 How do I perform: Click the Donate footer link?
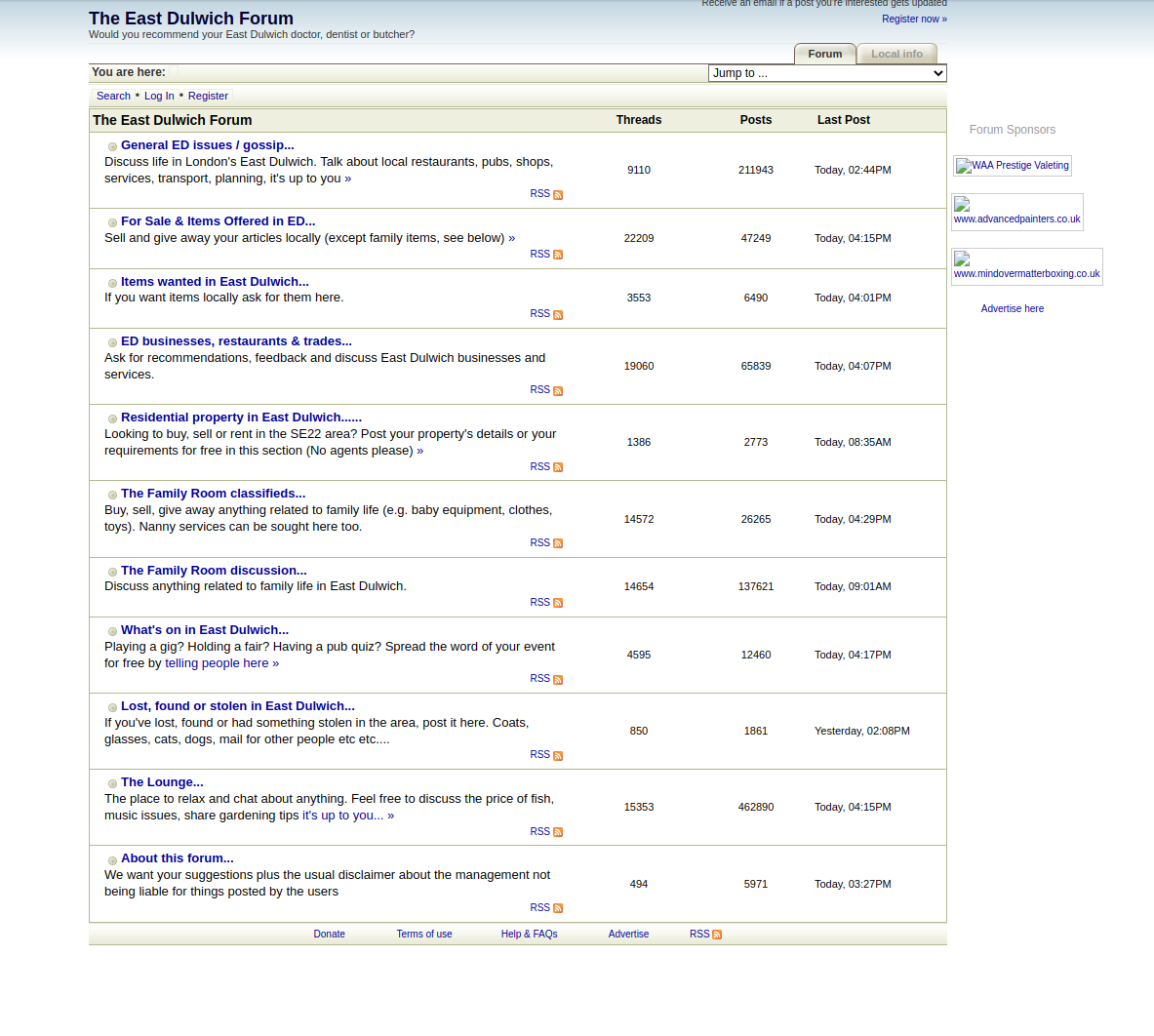click(x=329, y=935)
